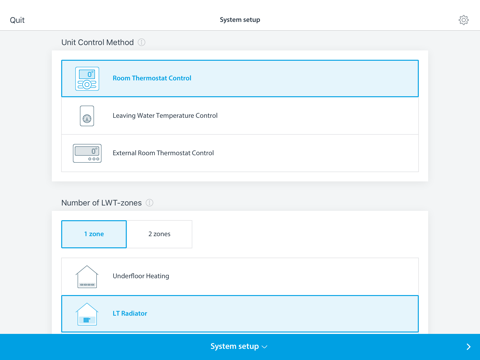Click the Unit Control Method heading
This screenshot has height=360, width=480.
pyautogui.click(x=97, y=42)
